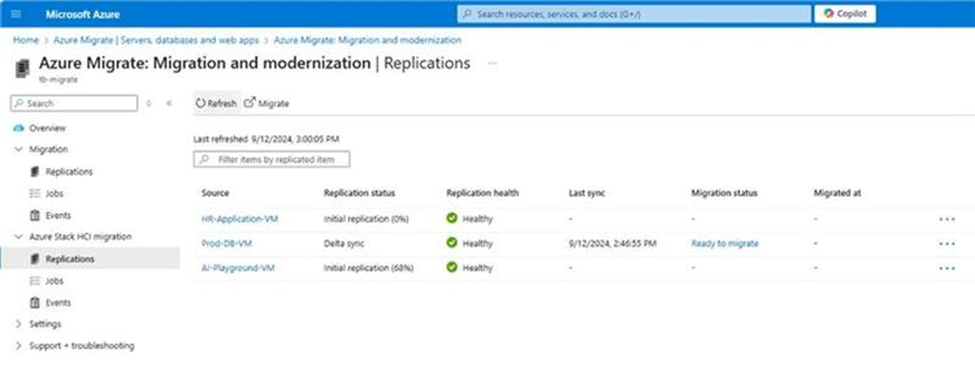The image size is (975, 371).
Task: Expand the Settings section
Action: pos(18,324)
